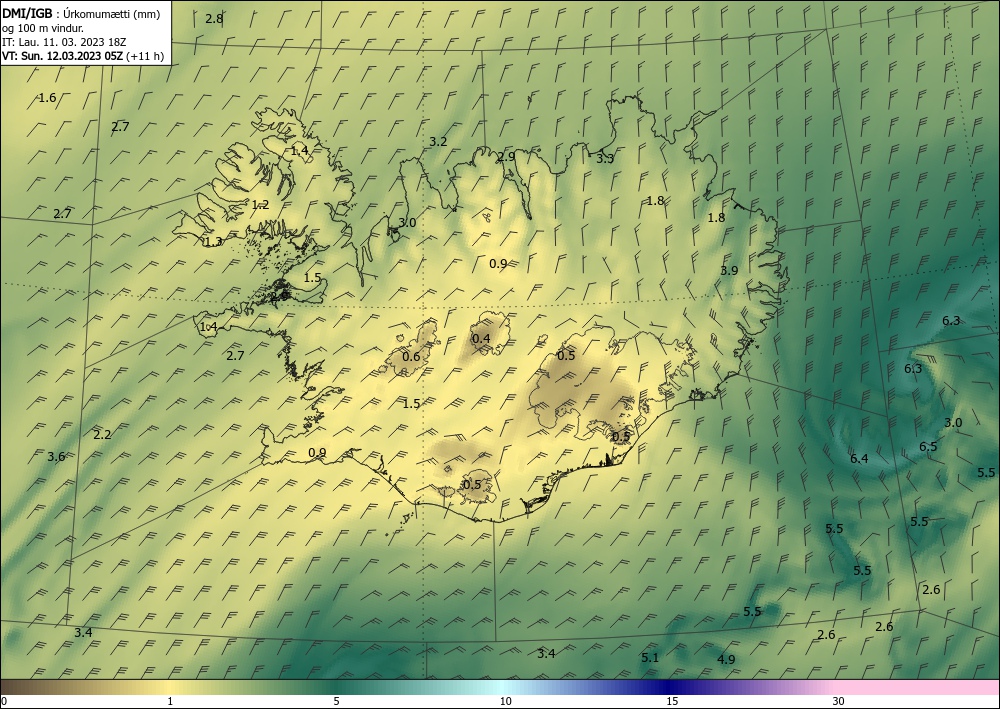
Task: Click the 5.1 precipitation value
Action: (x=650, y=657)
